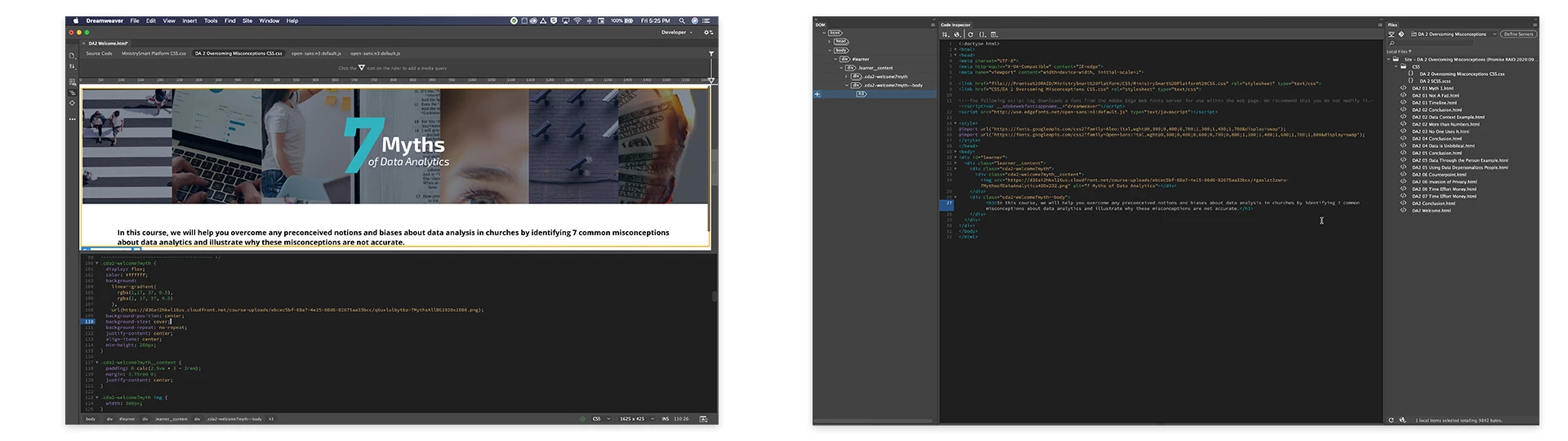Open the Tools menu
Viewport: 1568px width, 441px height.
coord(211,20)
